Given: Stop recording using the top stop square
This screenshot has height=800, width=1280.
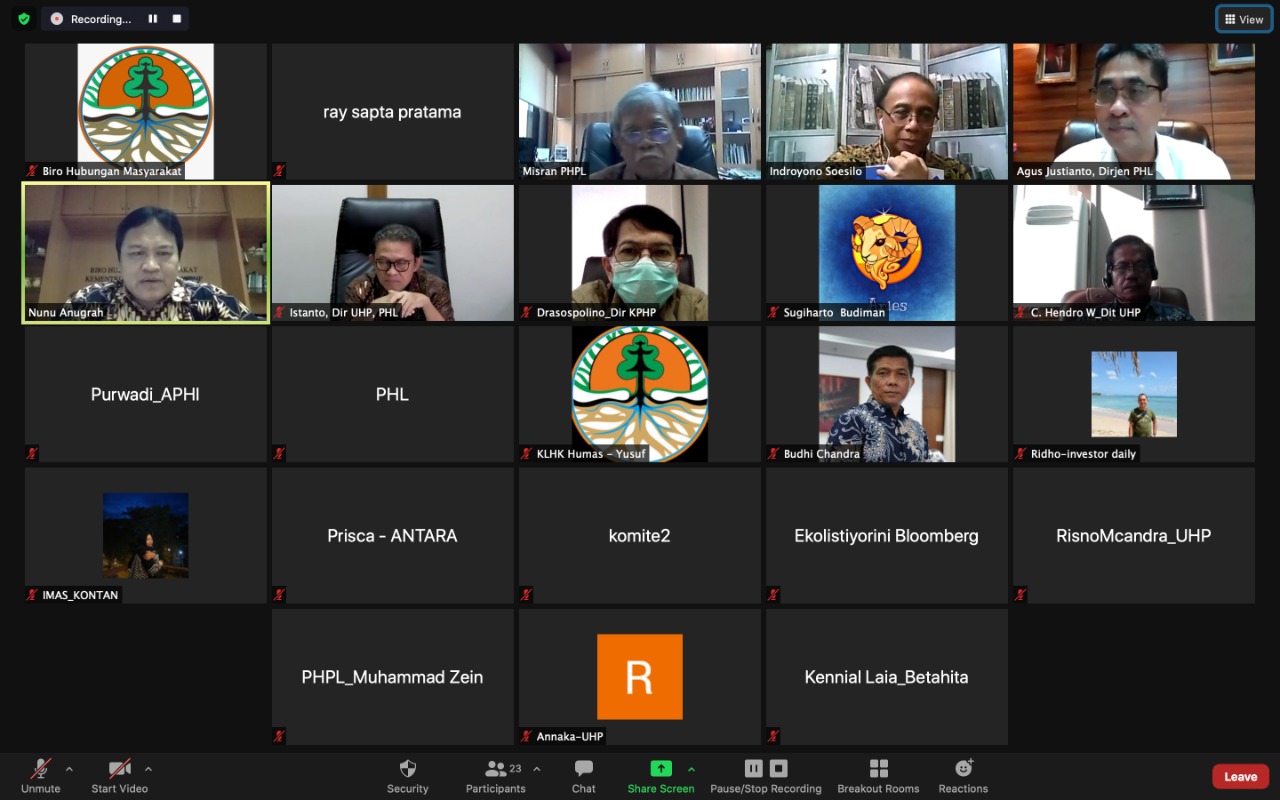Looking at the screenshot, I should click(177, 19).
